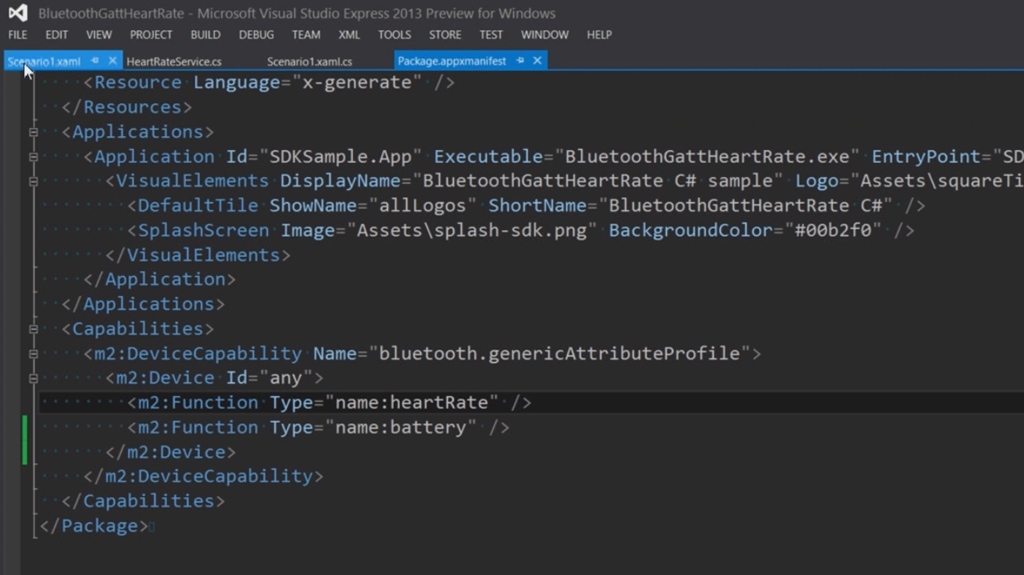Open the XML menu
The width and height of the screenshot is (1024, 575).
pos(349,35)
